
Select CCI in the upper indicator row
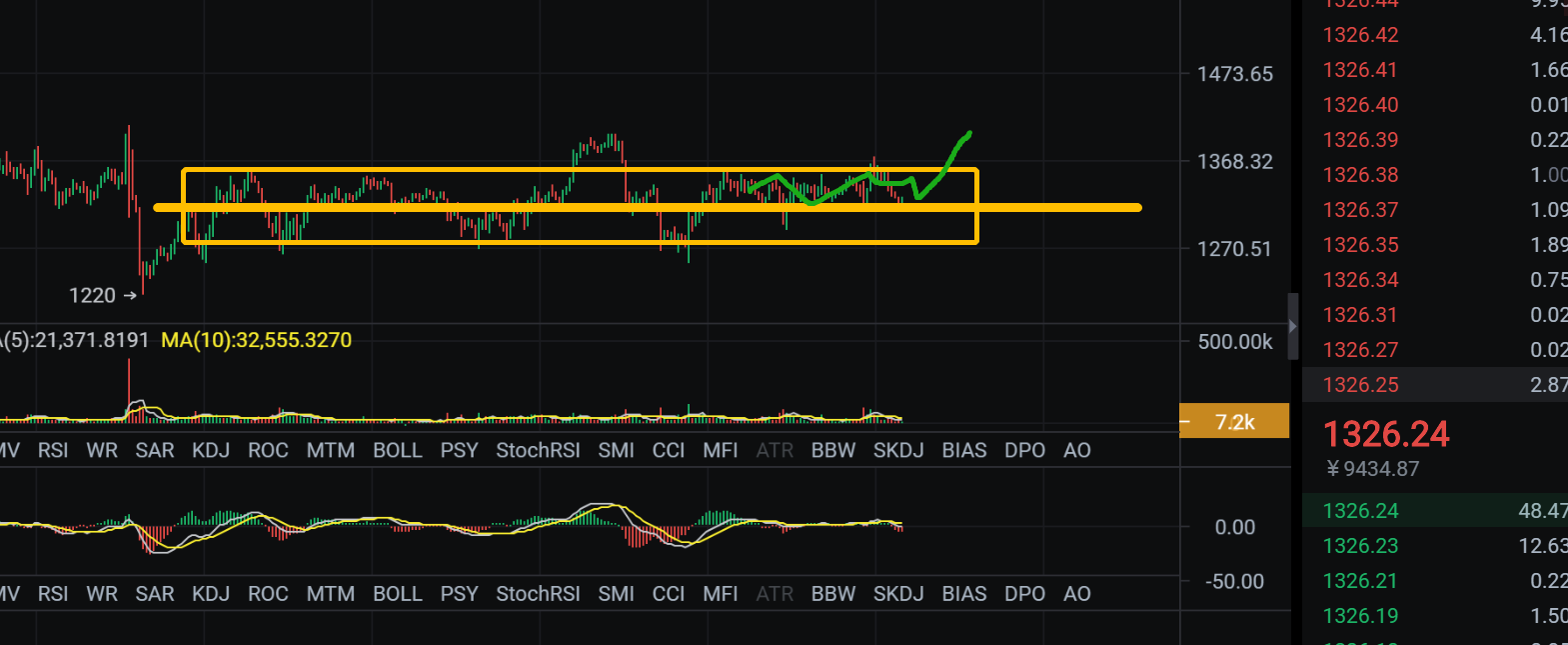669,450
